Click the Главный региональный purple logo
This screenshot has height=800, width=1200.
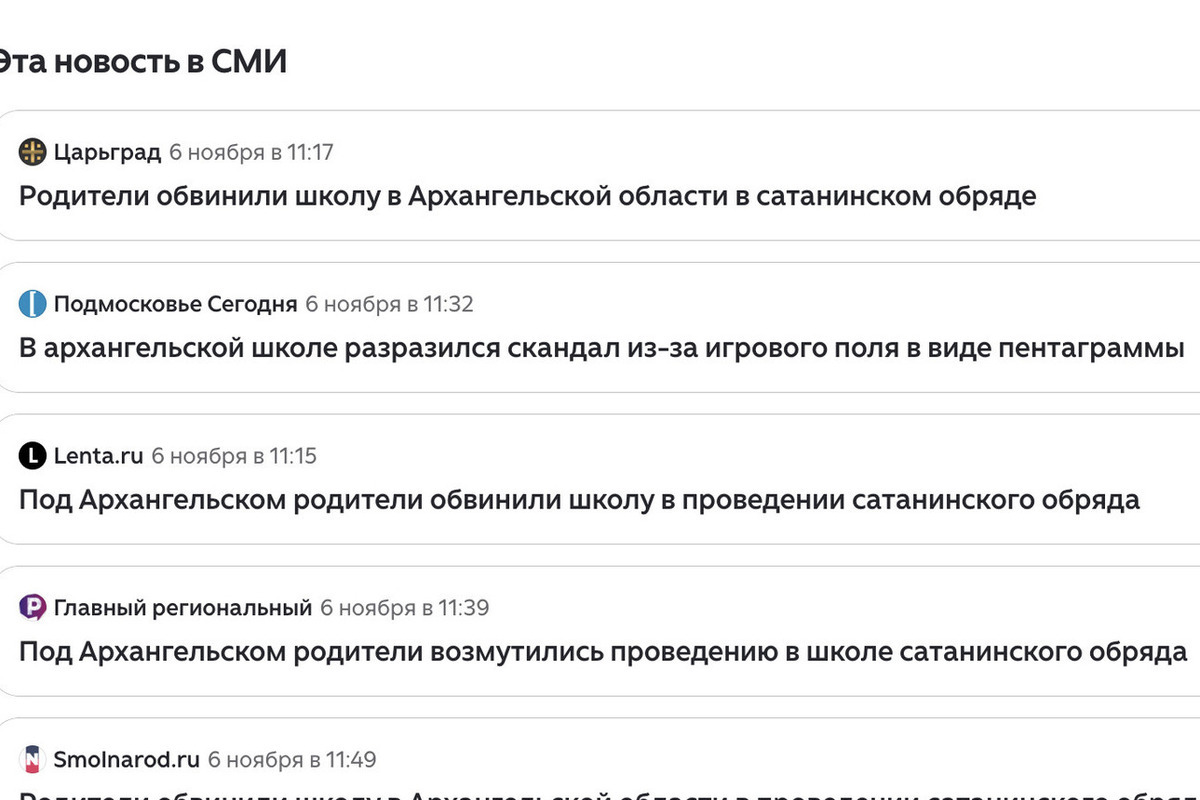pyautogui.click(x=33, y=607)
